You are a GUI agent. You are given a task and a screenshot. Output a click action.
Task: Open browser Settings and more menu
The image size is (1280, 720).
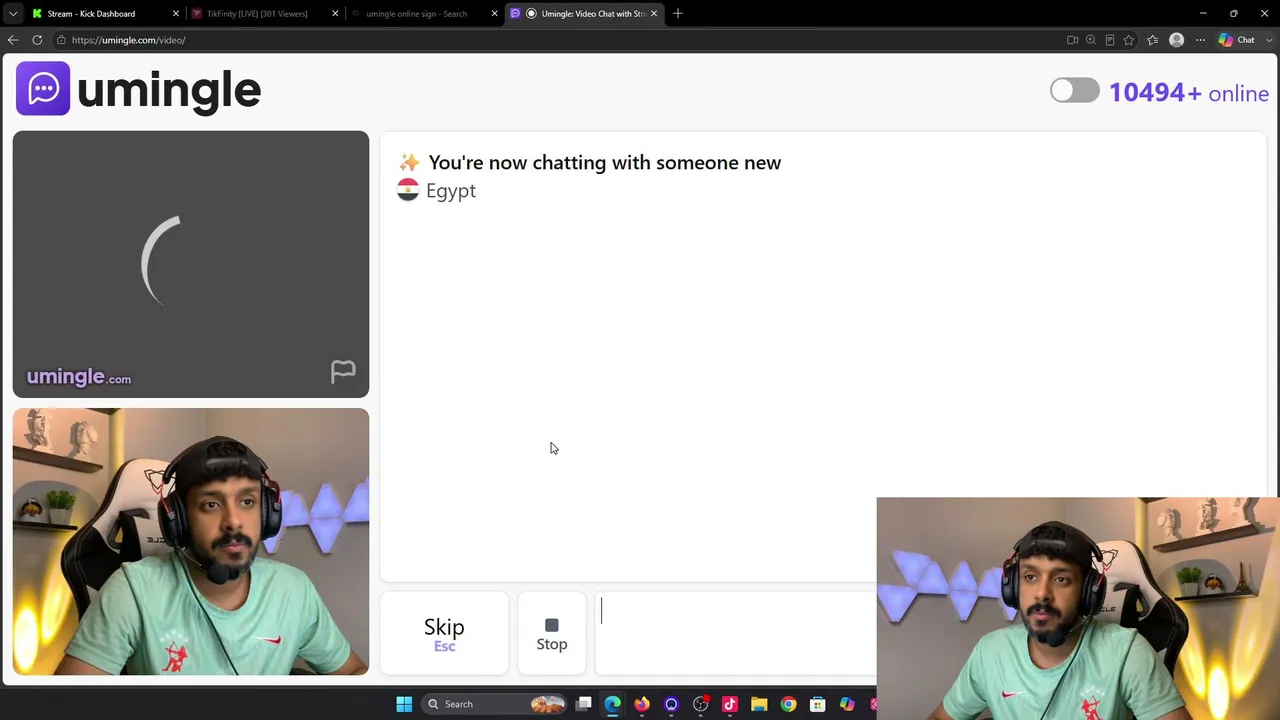tap(1200, 40)
